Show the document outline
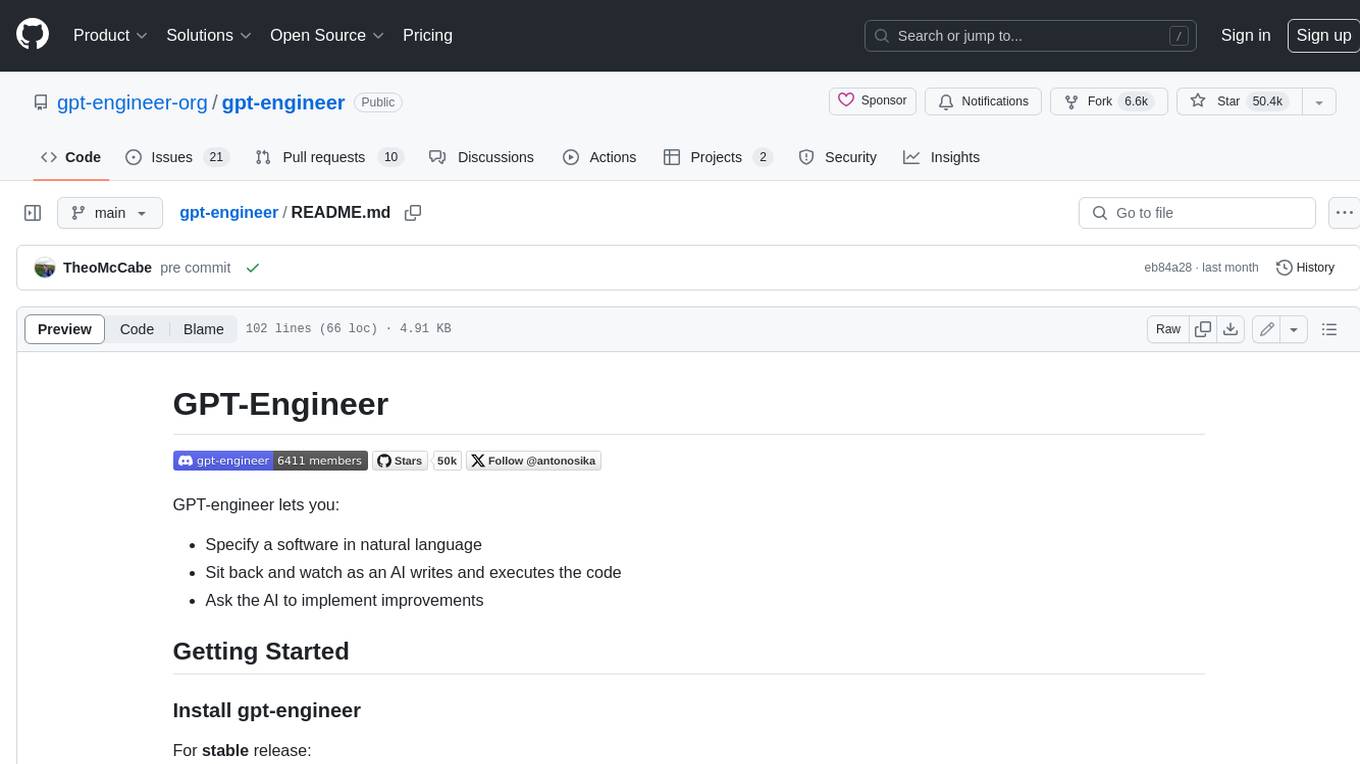1360x764 pixels. coord(1329,329)
